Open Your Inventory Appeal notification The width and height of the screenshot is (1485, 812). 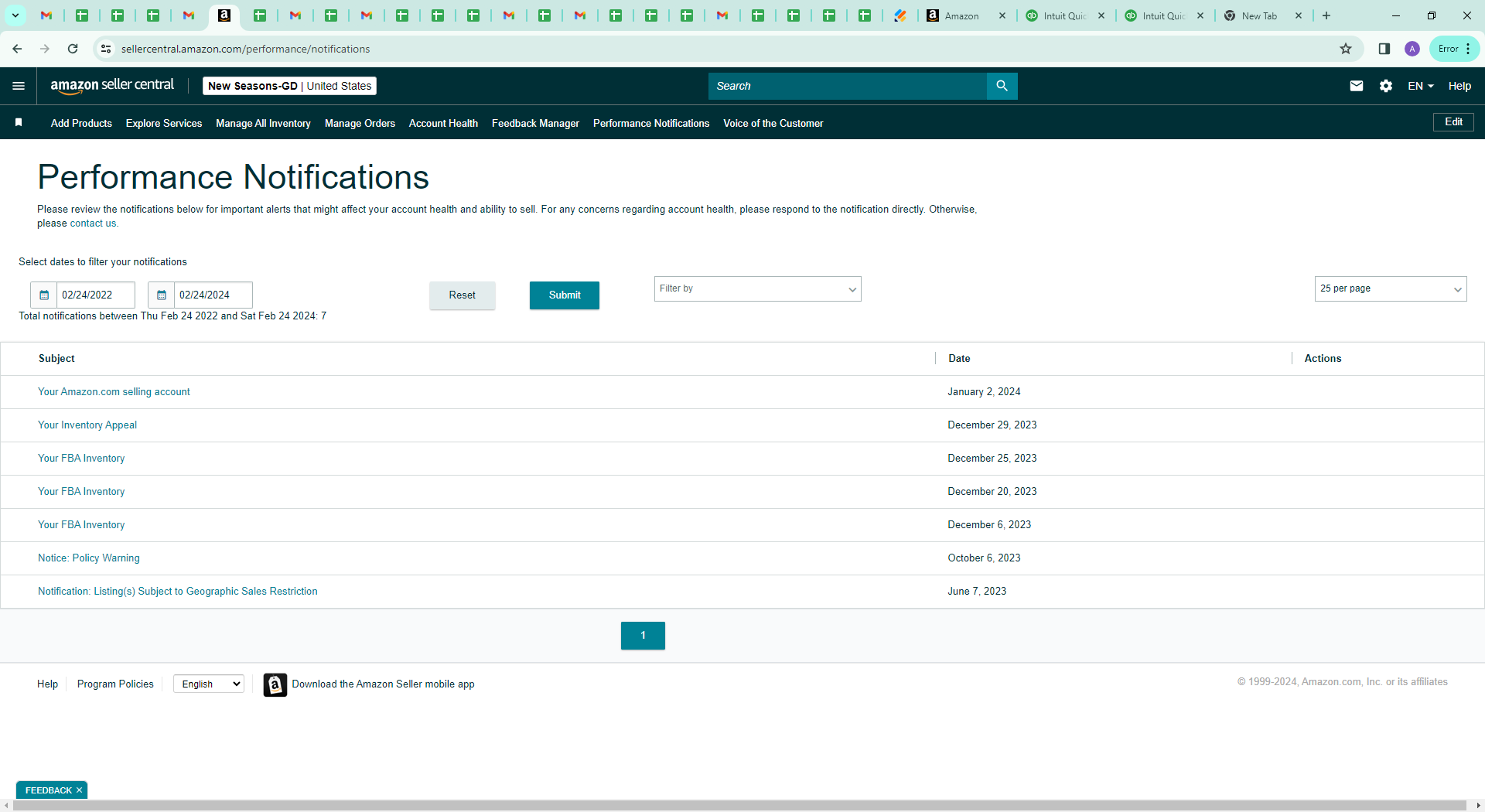[x=87, y=425]
